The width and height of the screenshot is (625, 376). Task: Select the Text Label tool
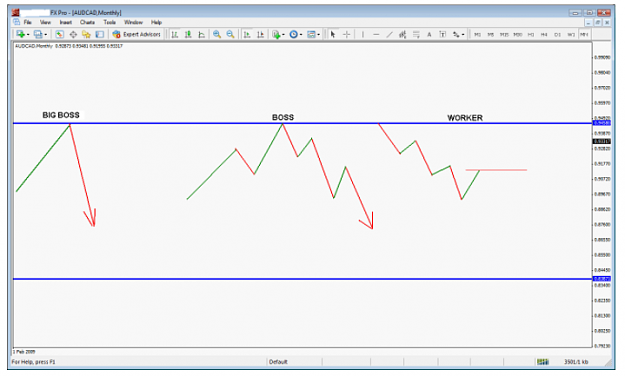coord(442,34)
